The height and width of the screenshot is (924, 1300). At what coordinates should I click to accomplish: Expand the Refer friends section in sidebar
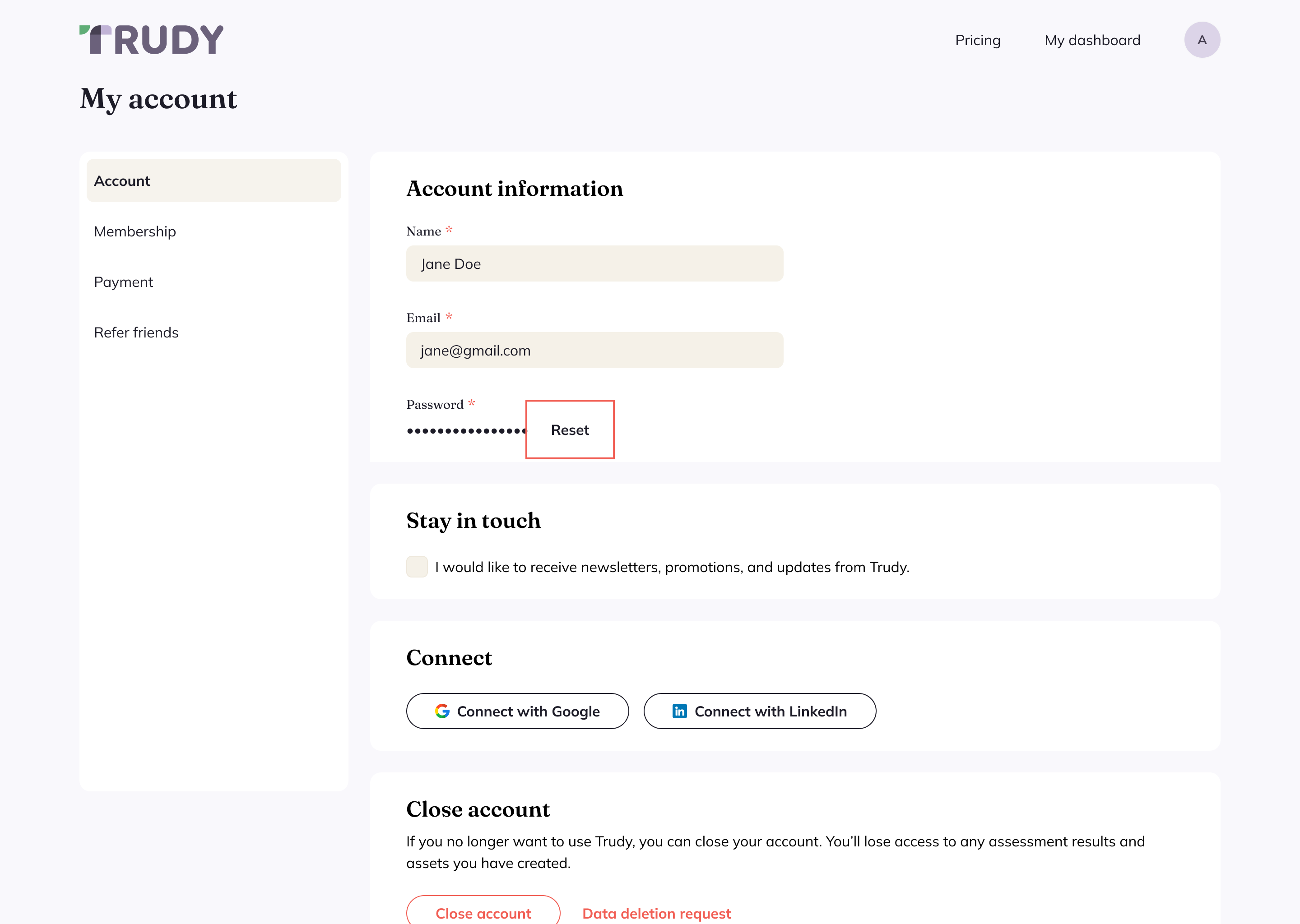click(x=136, y=332)
